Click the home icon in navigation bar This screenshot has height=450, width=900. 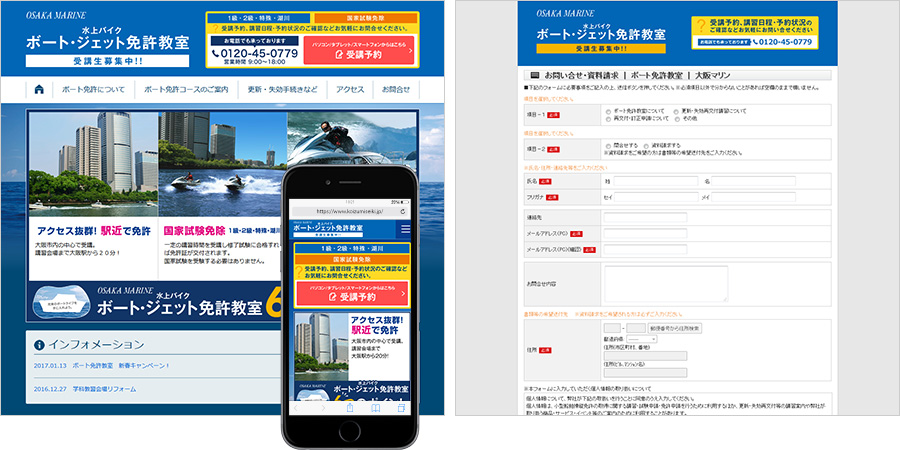tap(39, 89)
